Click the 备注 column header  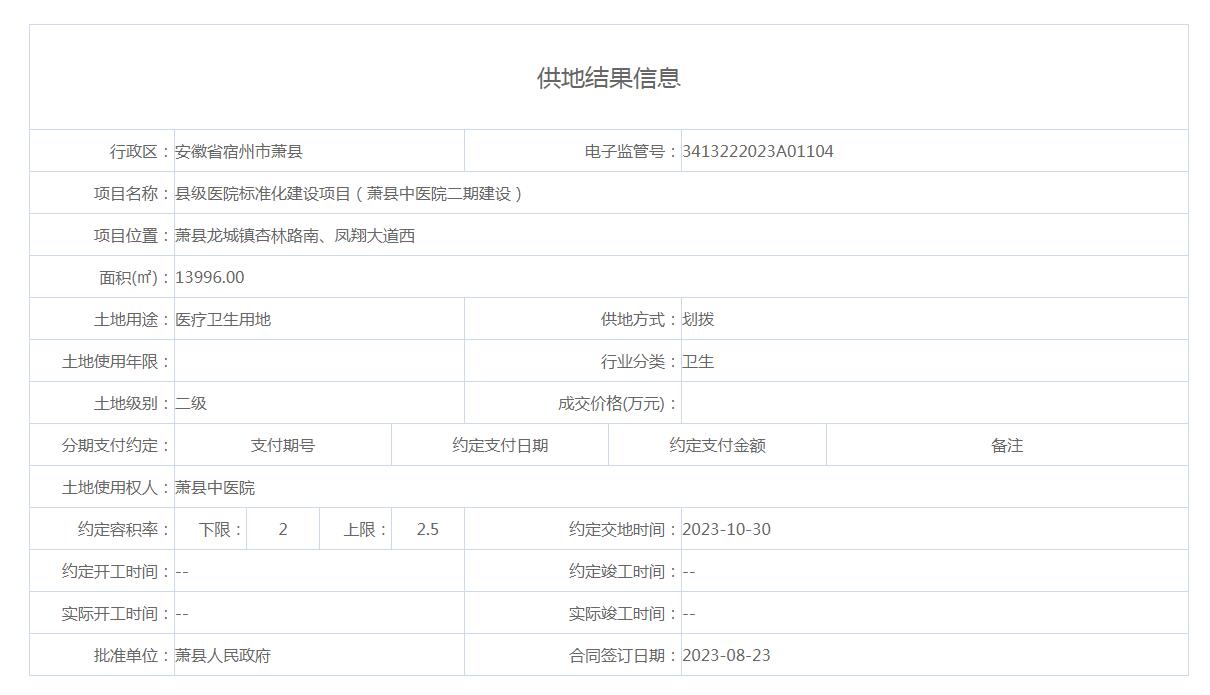[1007, 446]
